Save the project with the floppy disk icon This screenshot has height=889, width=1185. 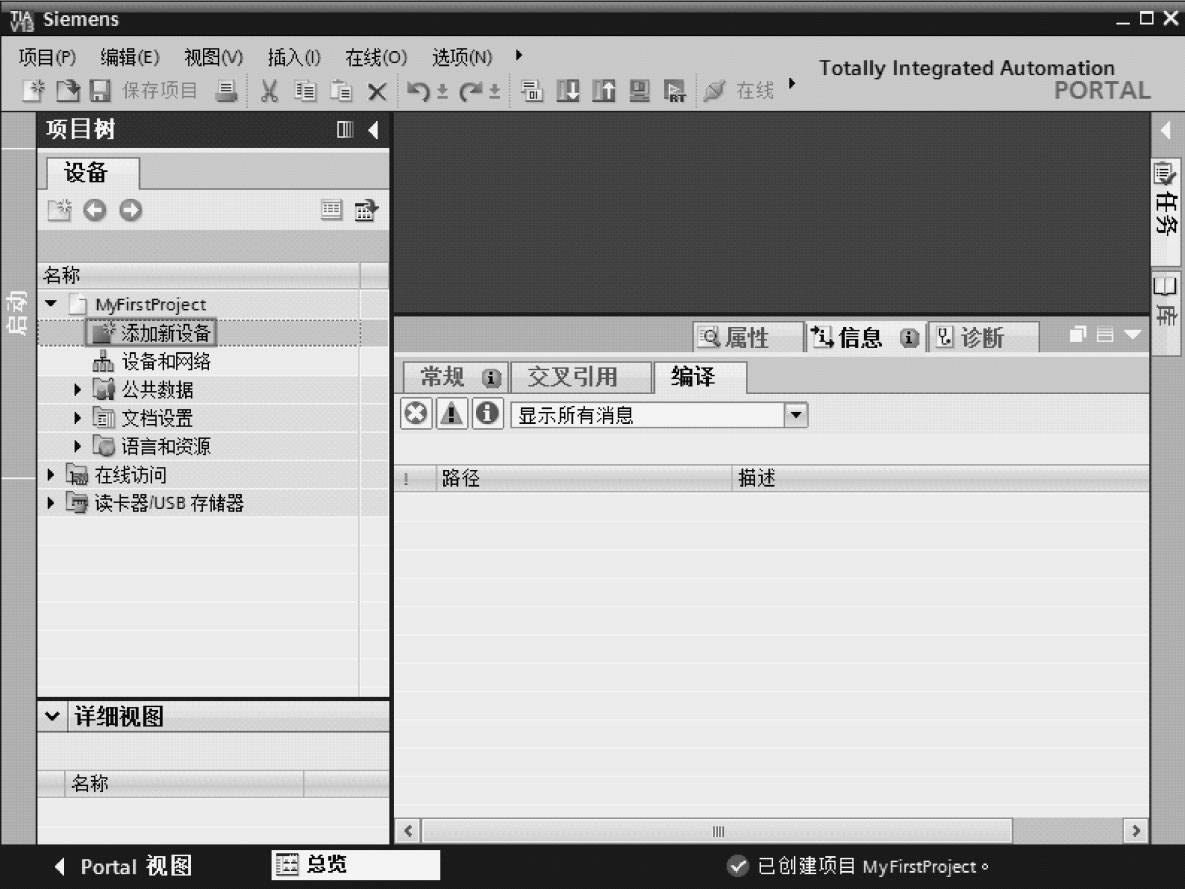click(101, 91)
